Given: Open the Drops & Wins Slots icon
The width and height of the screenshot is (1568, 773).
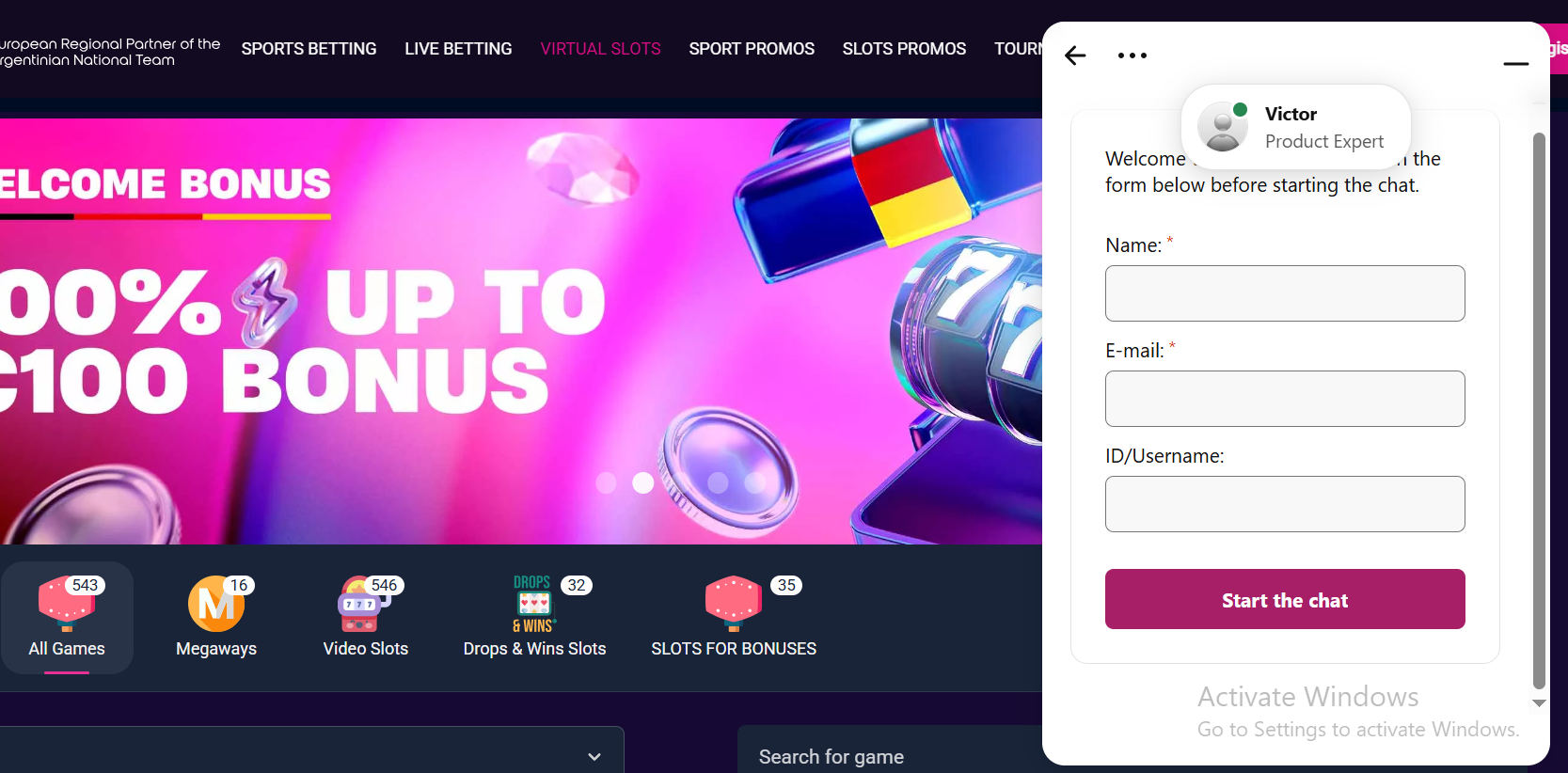Looking at the screenshot, I should 534,603.
